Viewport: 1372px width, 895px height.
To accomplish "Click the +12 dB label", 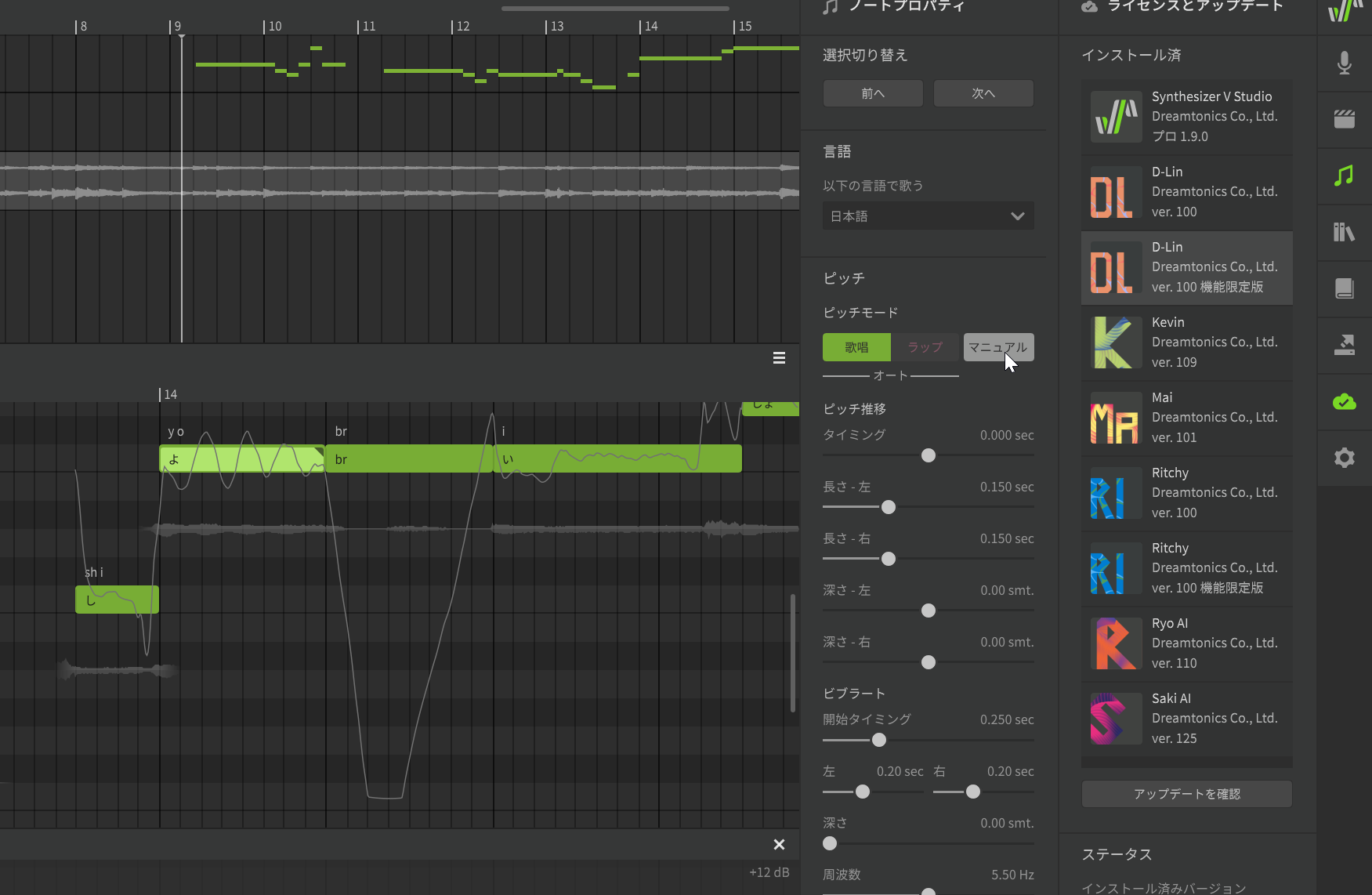I will coord(769,872).
